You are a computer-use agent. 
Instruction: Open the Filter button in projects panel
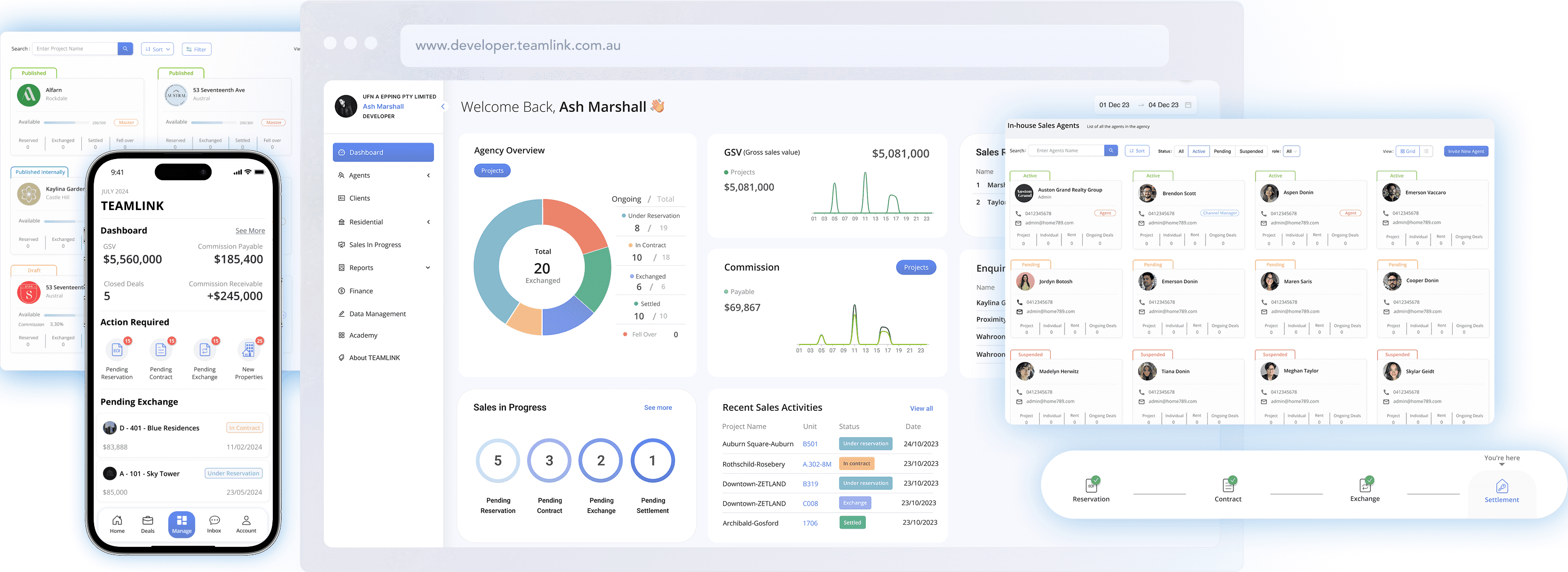coord(197,49)
